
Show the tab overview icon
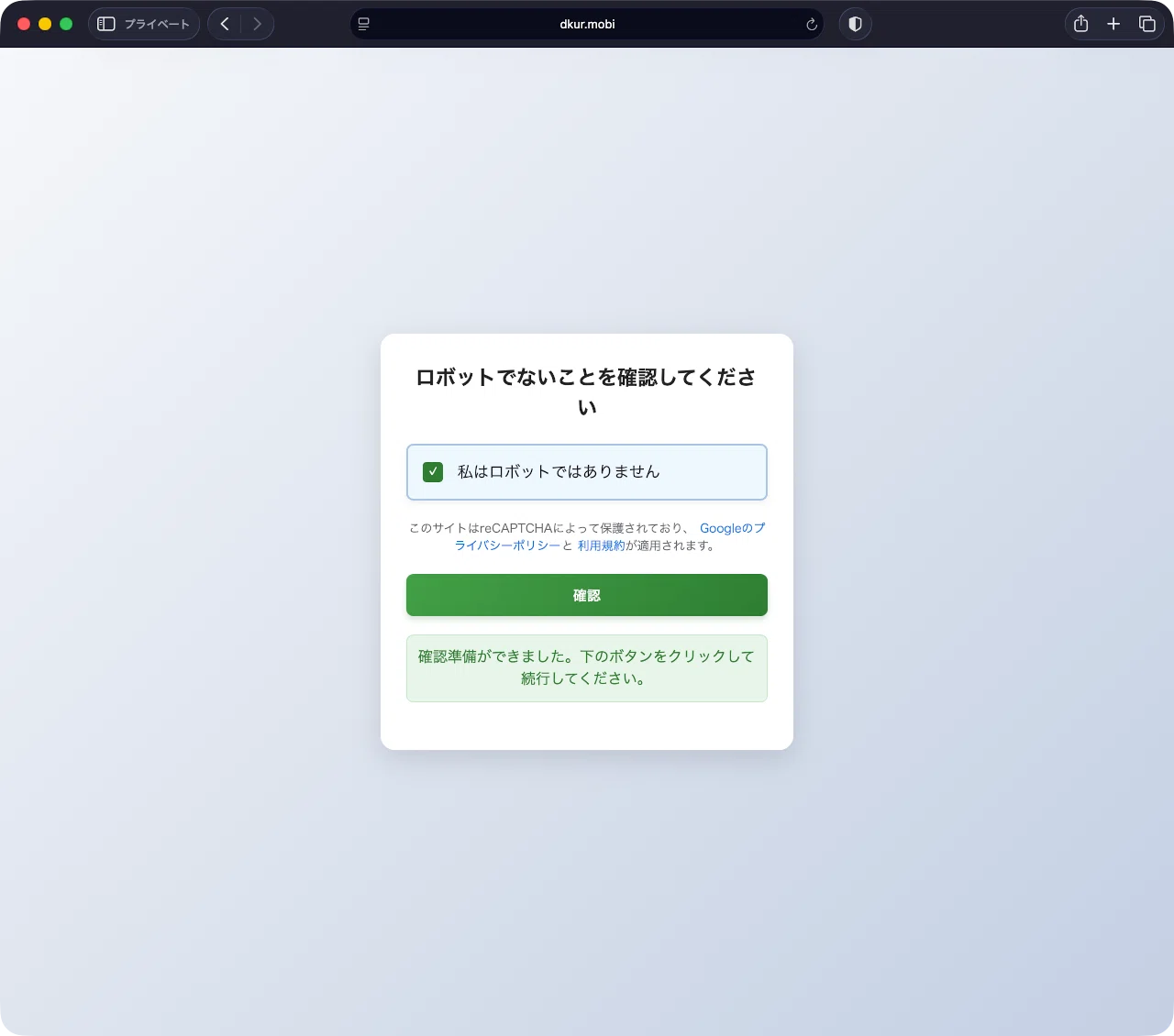click(1147, 24)
